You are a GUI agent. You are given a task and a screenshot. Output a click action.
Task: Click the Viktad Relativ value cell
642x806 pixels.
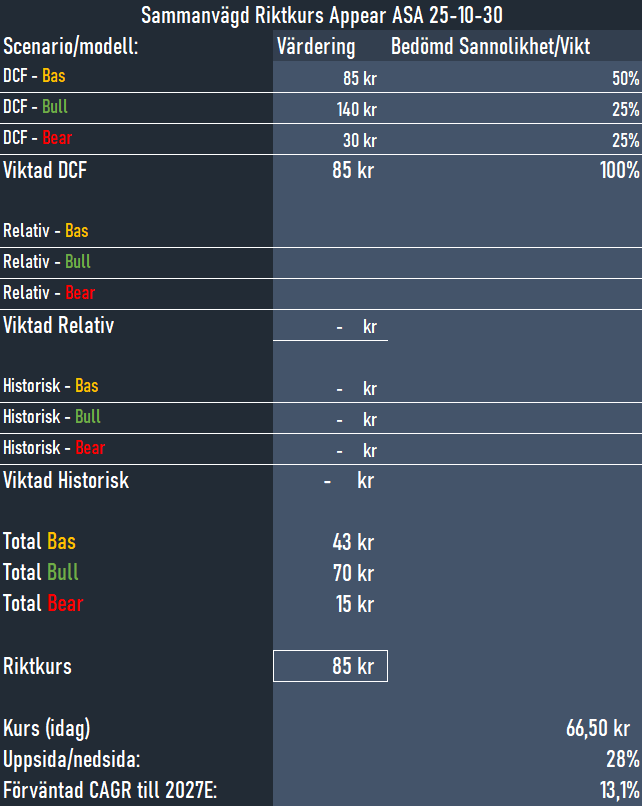tap(330, 326)
